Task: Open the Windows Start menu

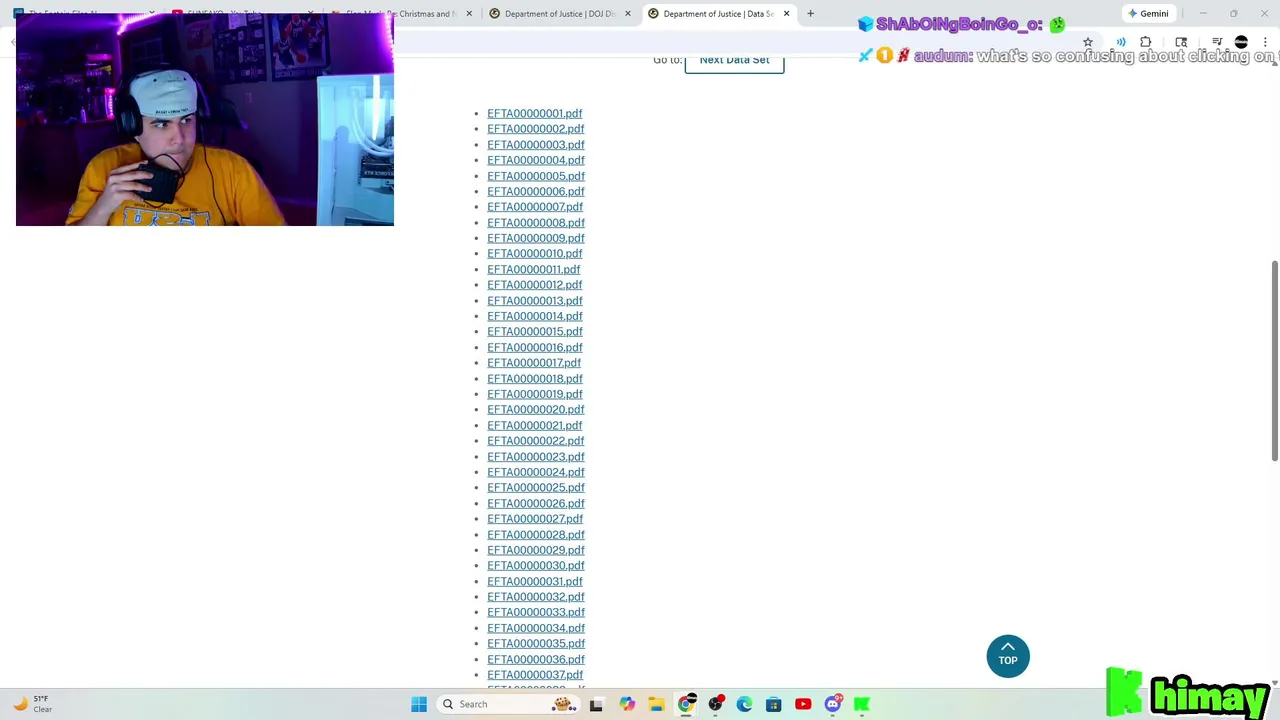Action: pyautogui.click(x=419, y=704)
